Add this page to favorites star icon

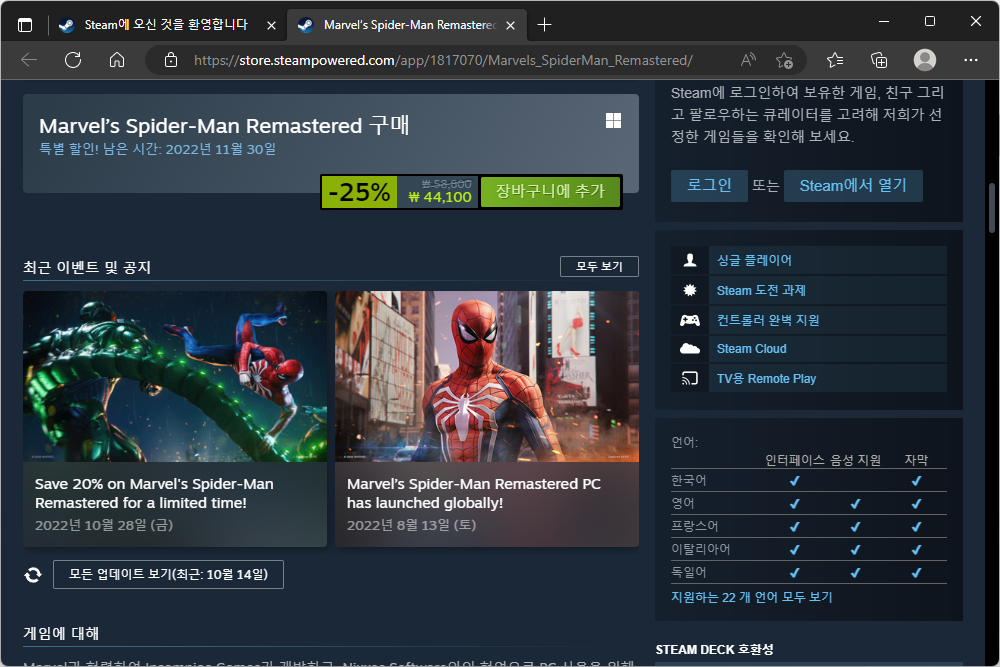click(x=784, y=60)
